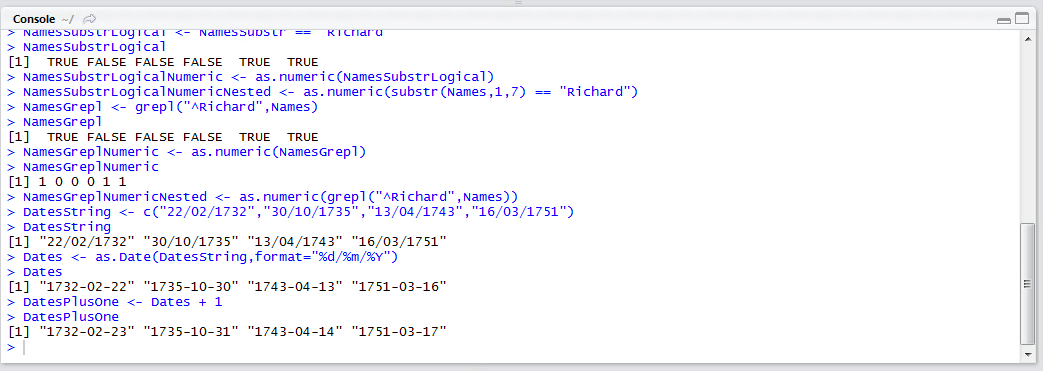
Task: Click the scrollbar down arrow
Action: coord(1028,353)
